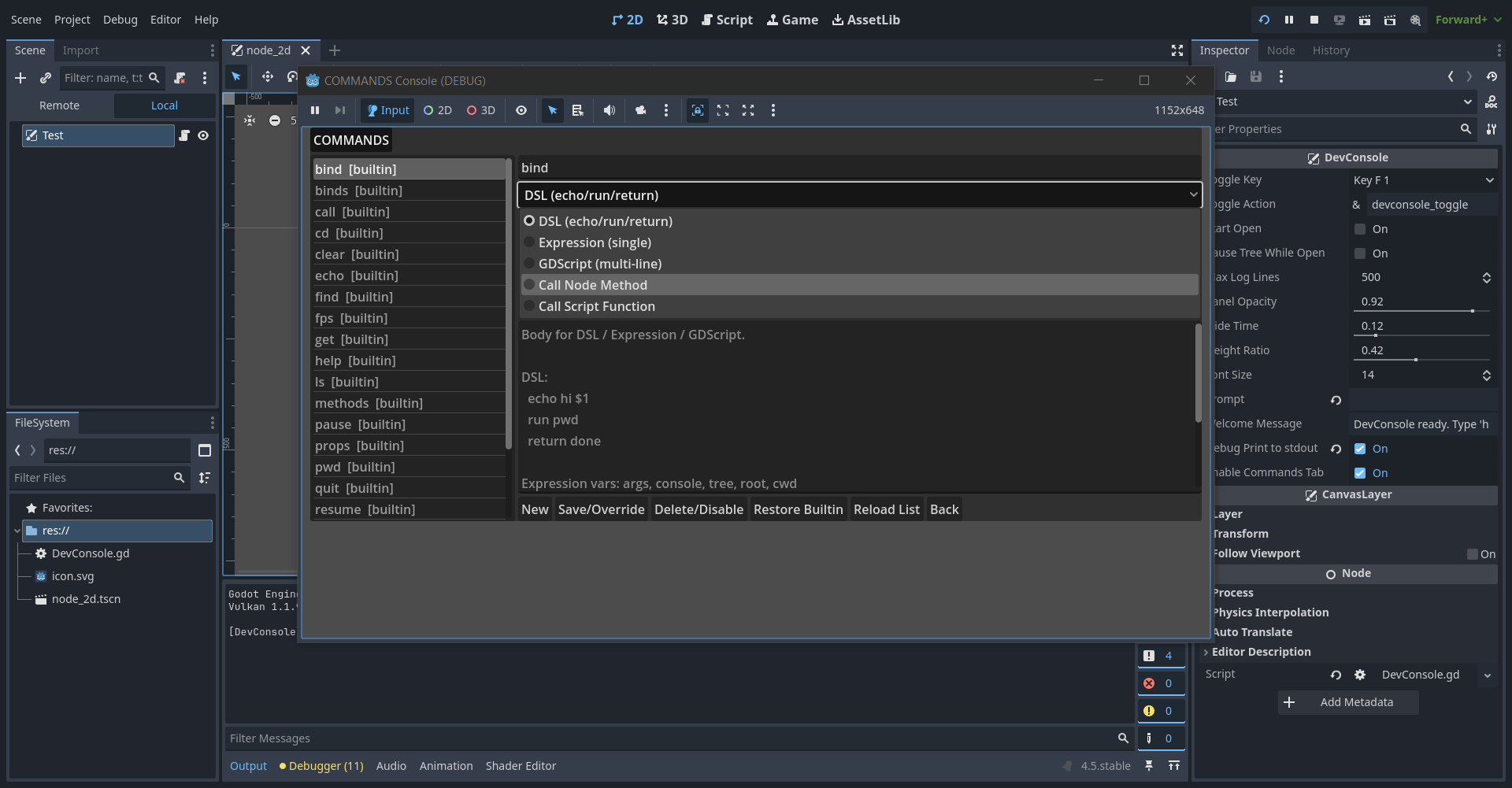Stop the running project
The height and width of the screenshot is (788, 1512).
[1314, 20]
